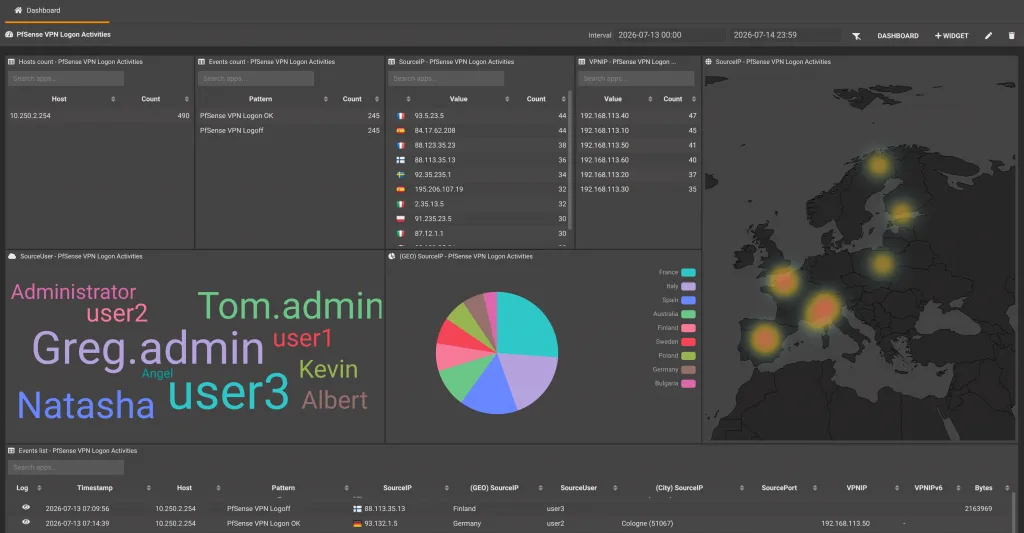This screenshot has height=533, width=1024.
Task: Click the table icon of VPNIP widget
Action: click(x=582, y=61)
